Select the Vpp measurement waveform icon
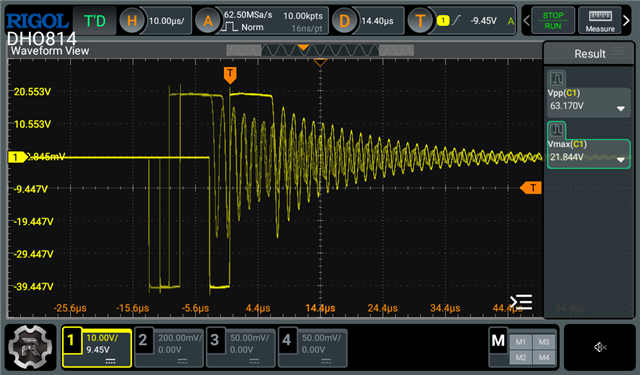This screenshot has height=375, width=640. (x=556, y=78)
